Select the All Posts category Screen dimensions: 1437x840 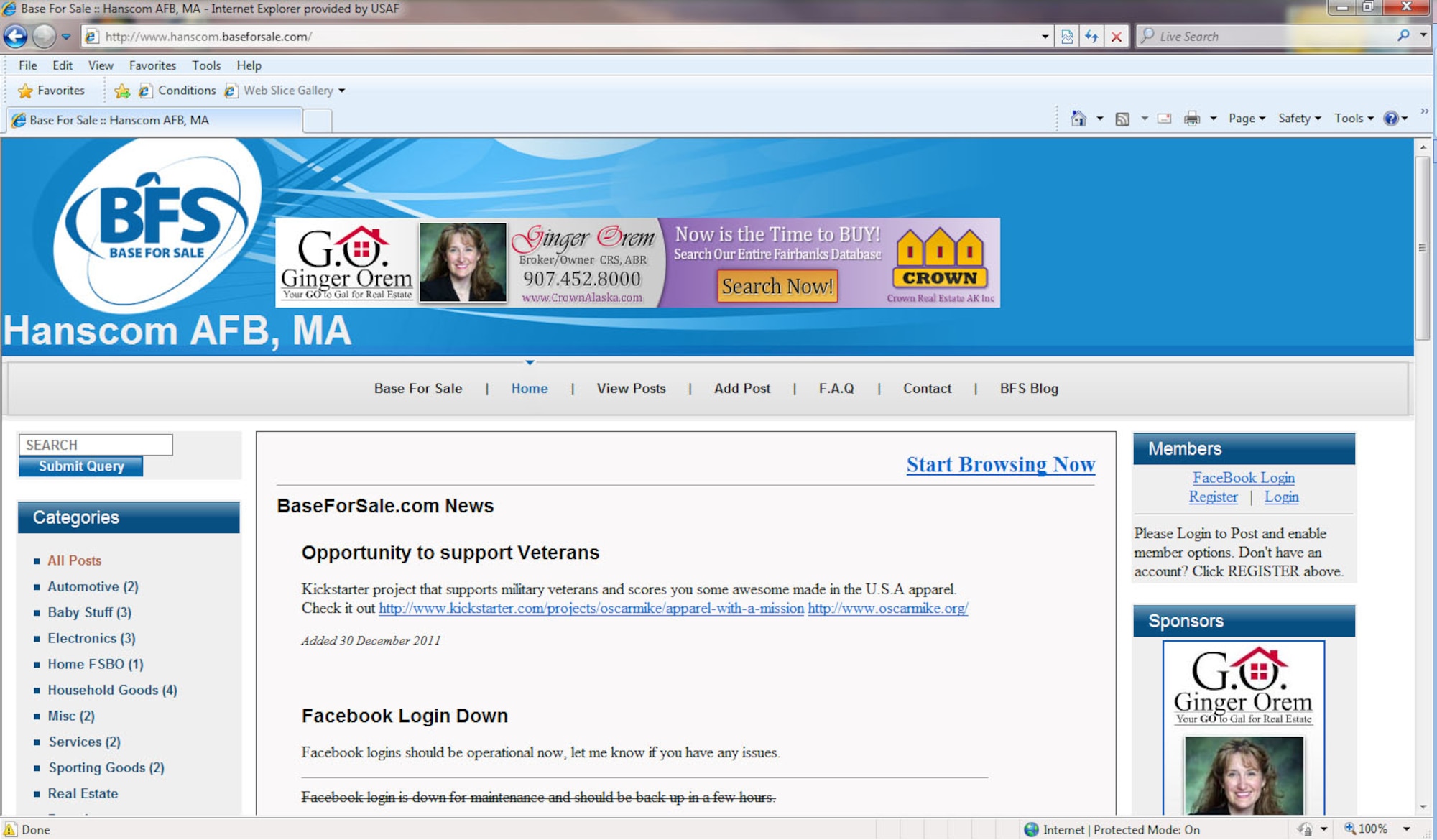(75, 560)
